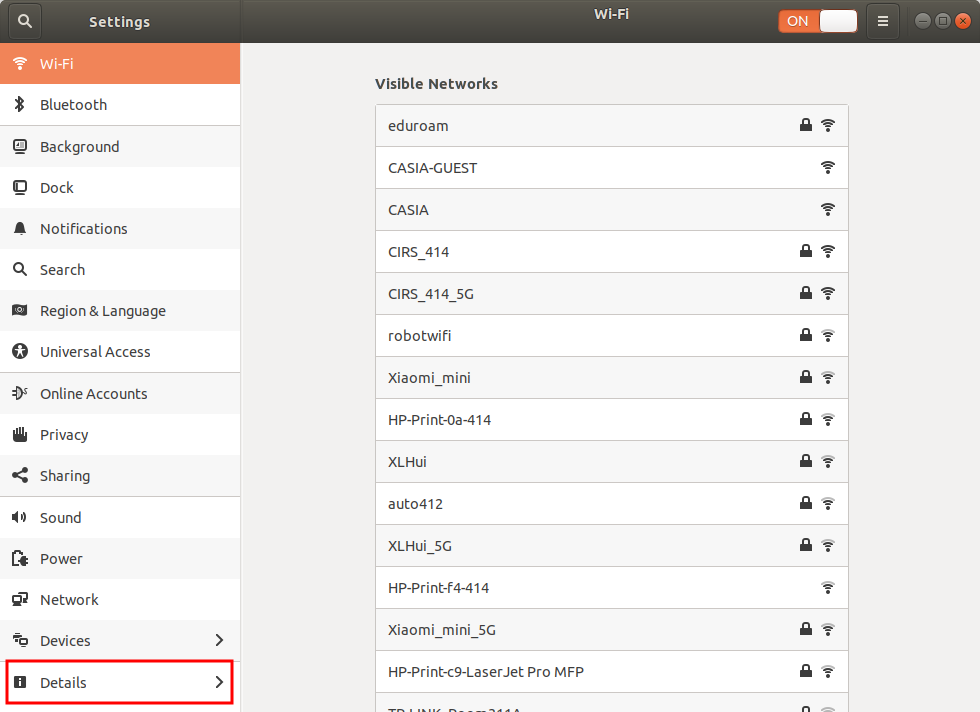The image size is (980, 712).
Task: Toggle Wi-Fi power in the title bar
Action: click(x=818, y=20)
